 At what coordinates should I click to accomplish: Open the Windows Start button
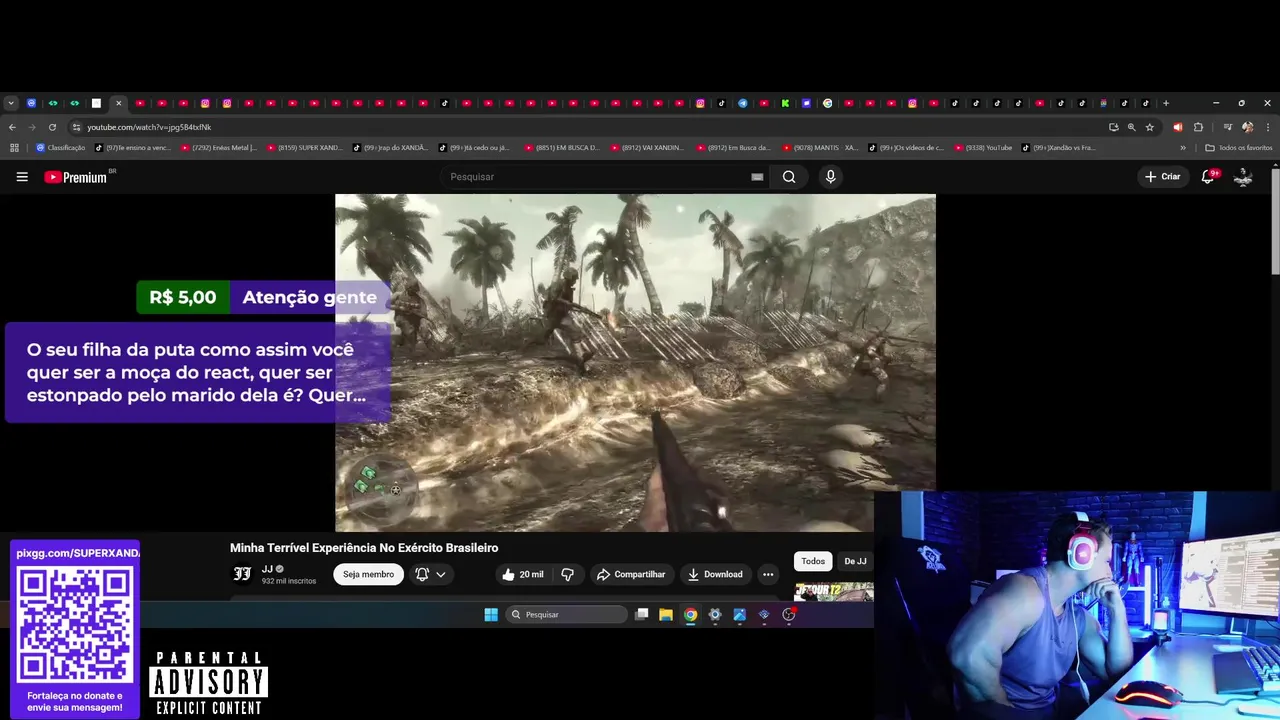[491, 615]
